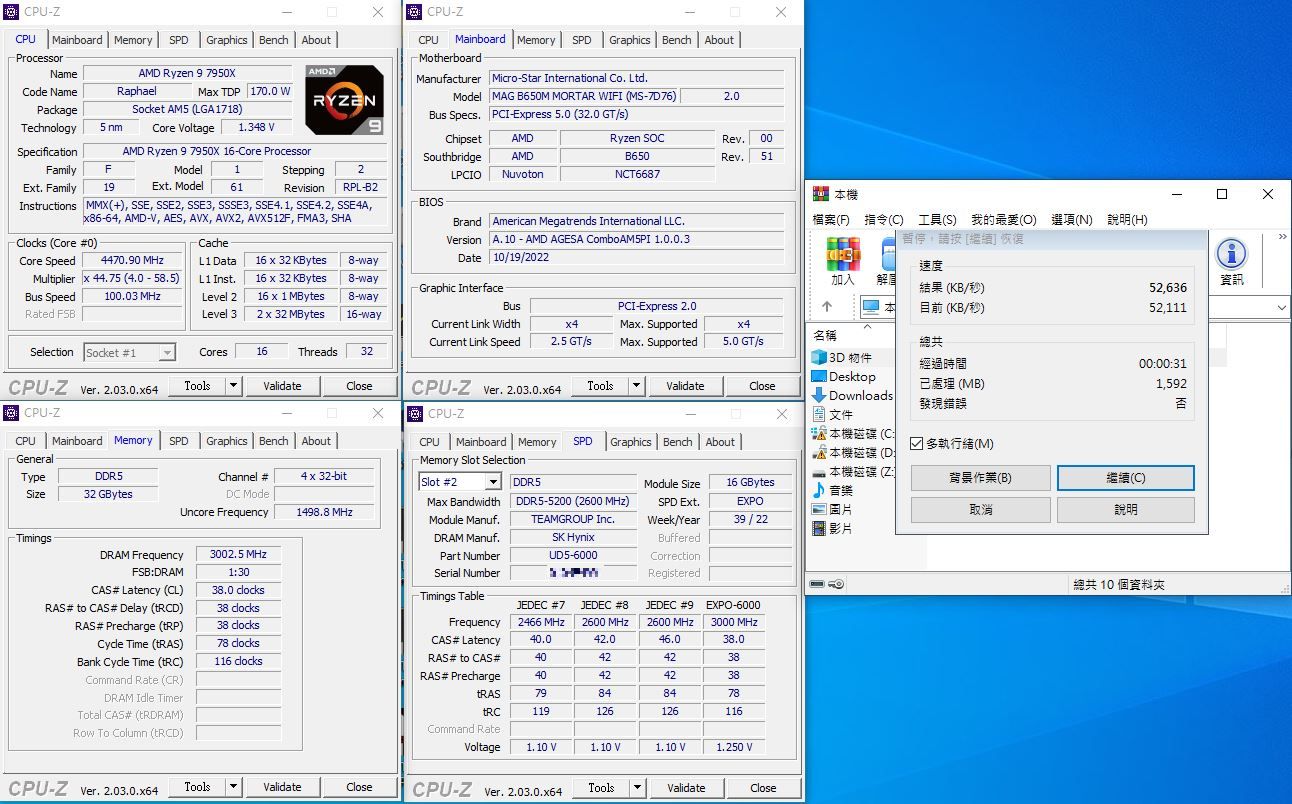Switch to SPD tab in Memory window
Viewport: 1292px width, 804px height.
178,441
